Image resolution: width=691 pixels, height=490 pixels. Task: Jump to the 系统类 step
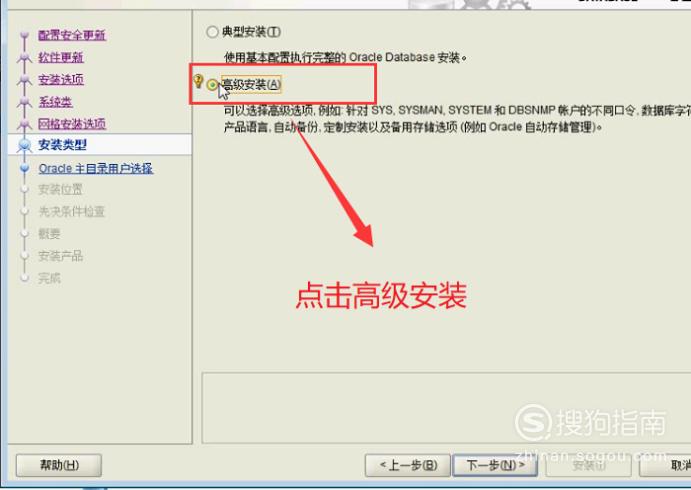[x=56, y=102]
